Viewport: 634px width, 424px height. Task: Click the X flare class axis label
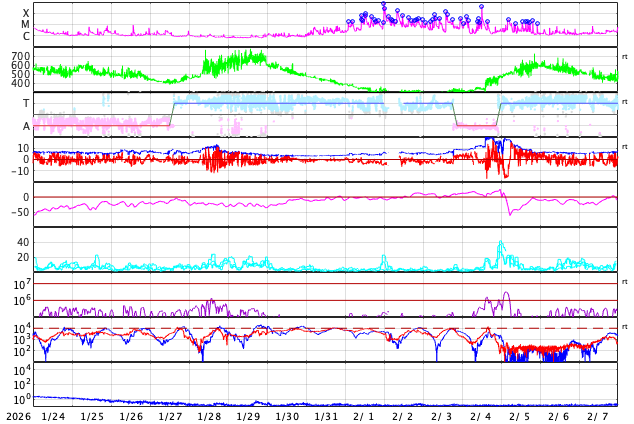(x=26, y=13)
